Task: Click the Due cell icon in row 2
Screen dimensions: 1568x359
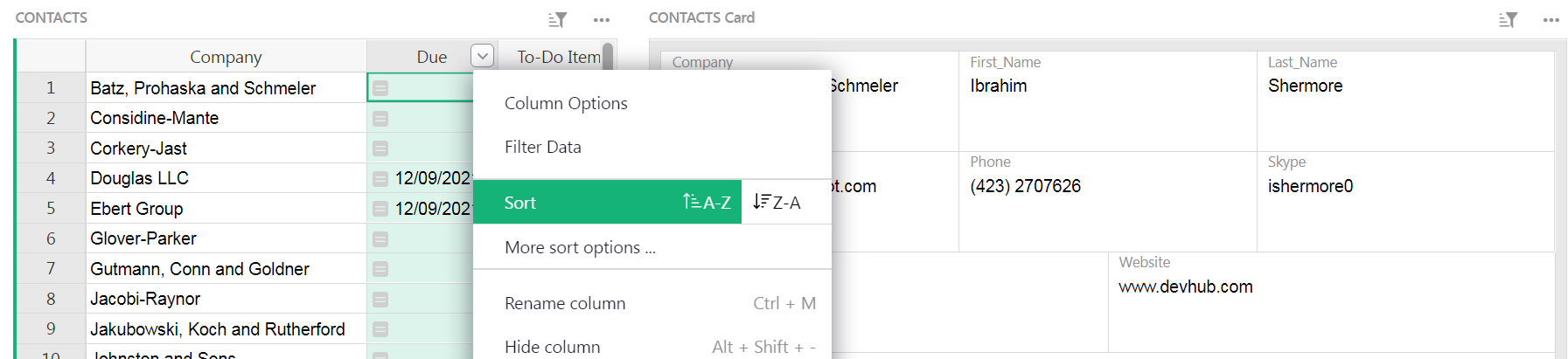Action: point(380,119)
